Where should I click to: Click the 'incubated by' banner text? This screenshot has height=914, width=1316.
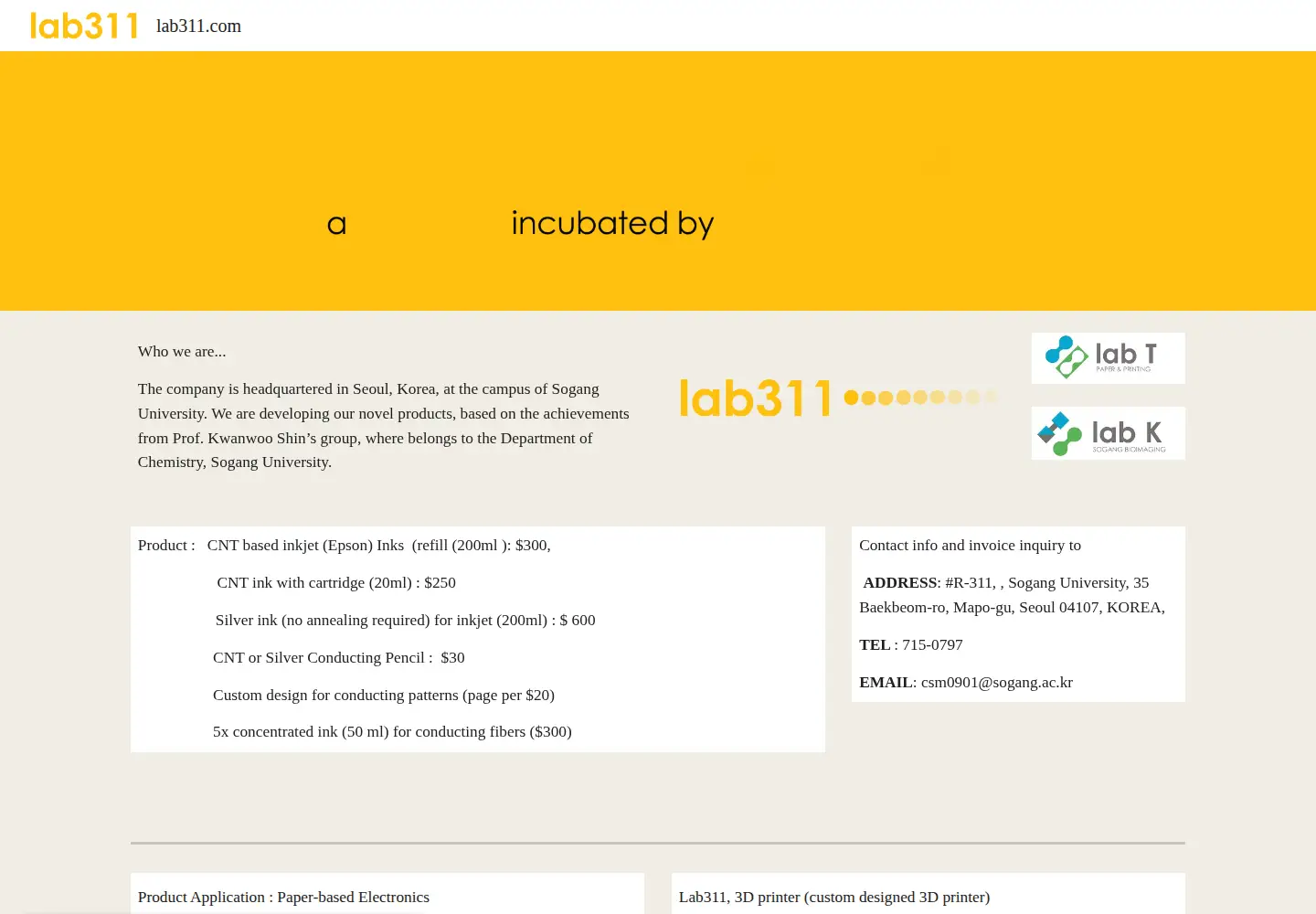612,223
